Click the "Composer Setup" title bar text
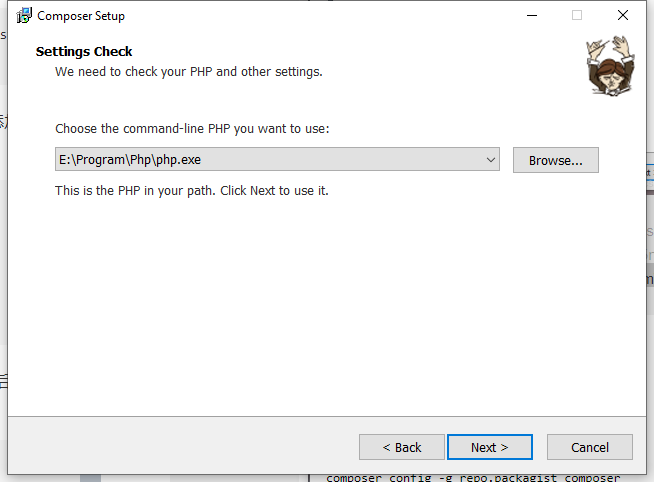The width and height of the screenshot is (654, 482). 81,16
